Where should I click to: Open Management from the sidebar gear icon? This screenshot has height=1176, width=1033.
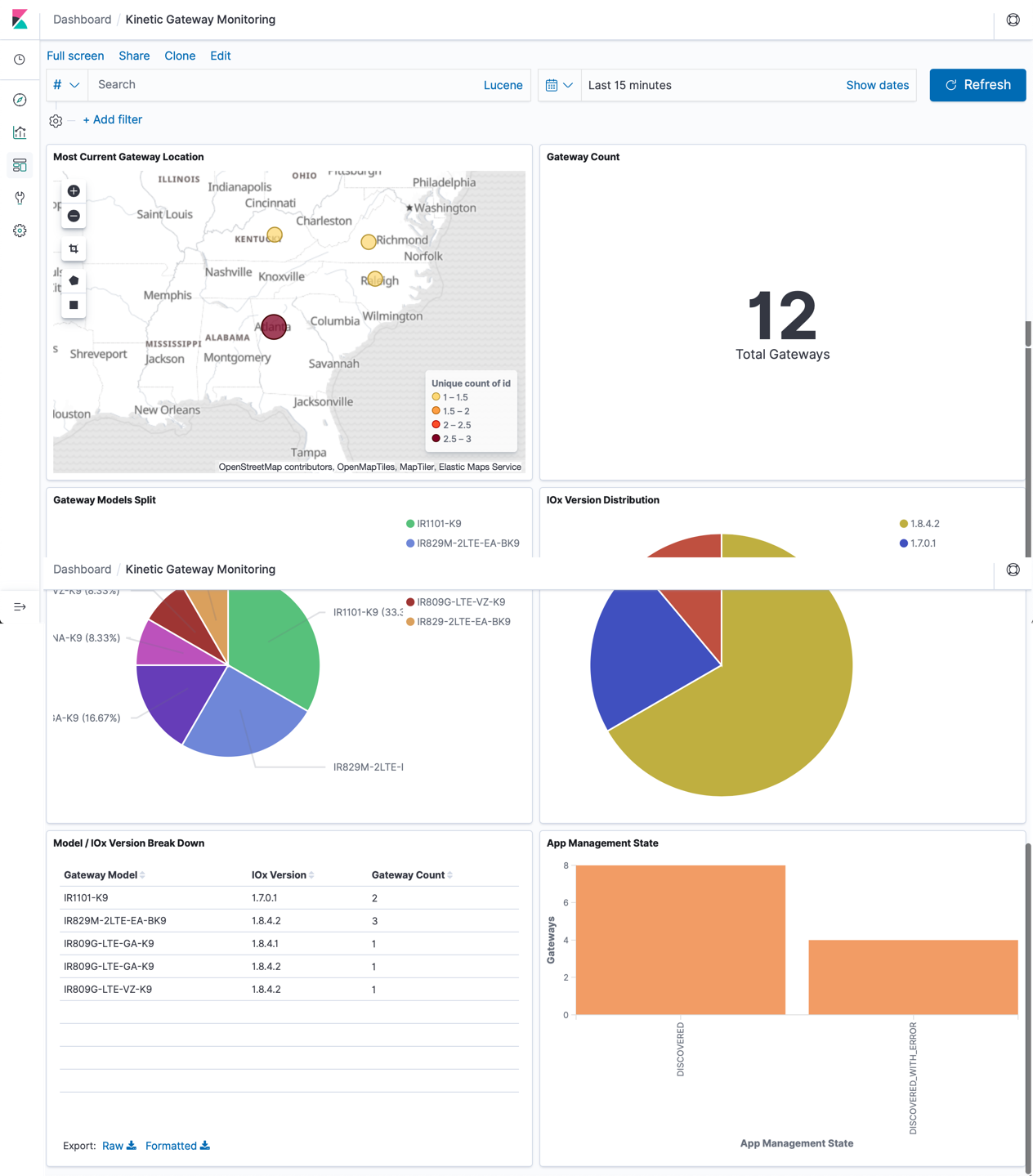click(x=20, y=230)
